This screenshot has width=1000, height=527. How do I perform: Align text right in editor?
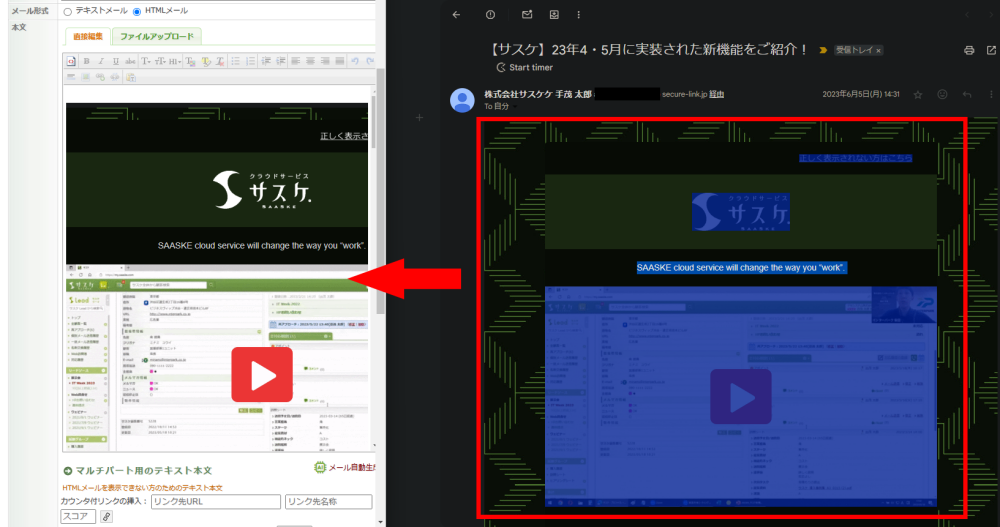coord(325,61)
